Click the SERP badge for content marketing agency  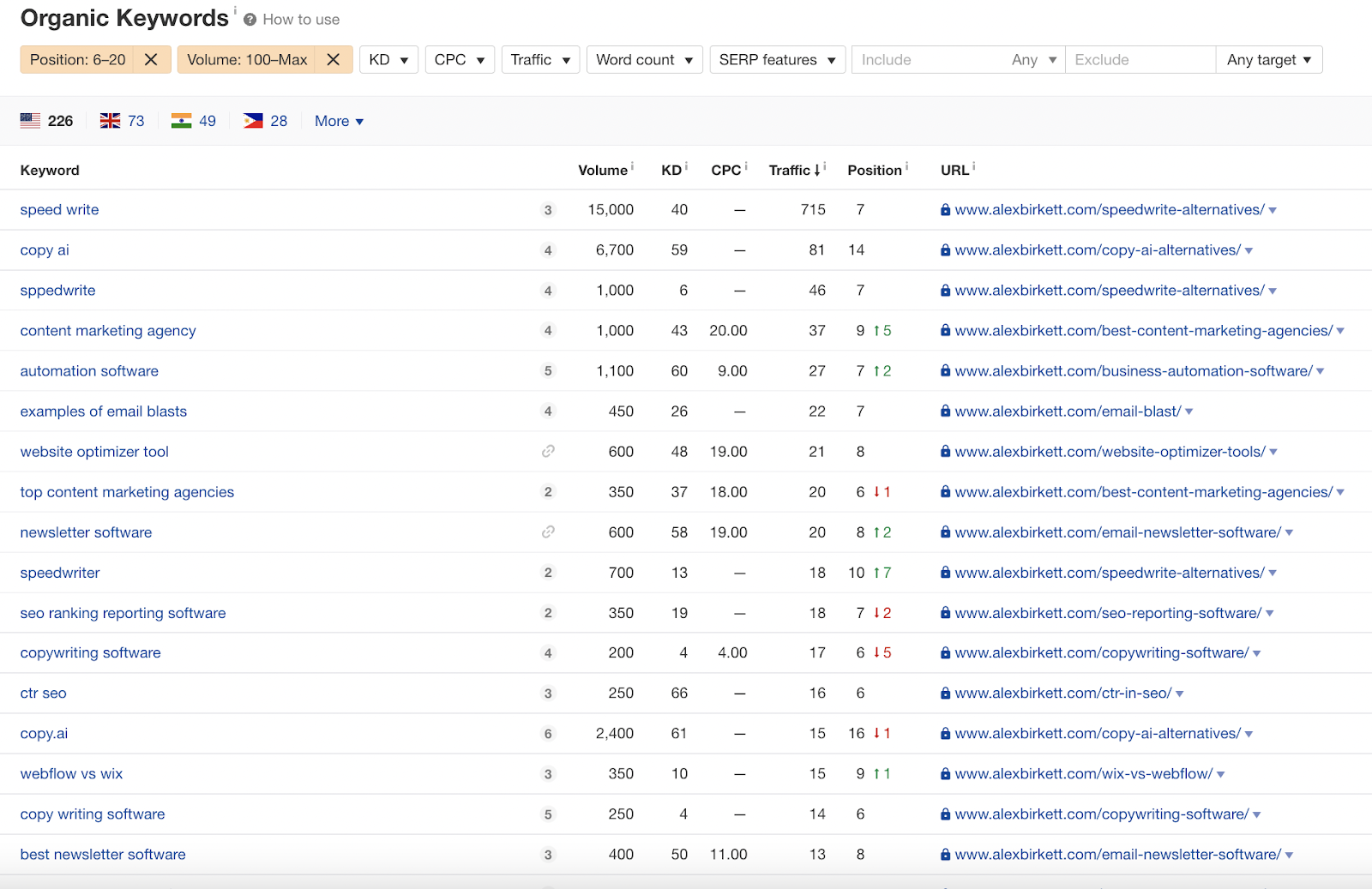[548, 331]
